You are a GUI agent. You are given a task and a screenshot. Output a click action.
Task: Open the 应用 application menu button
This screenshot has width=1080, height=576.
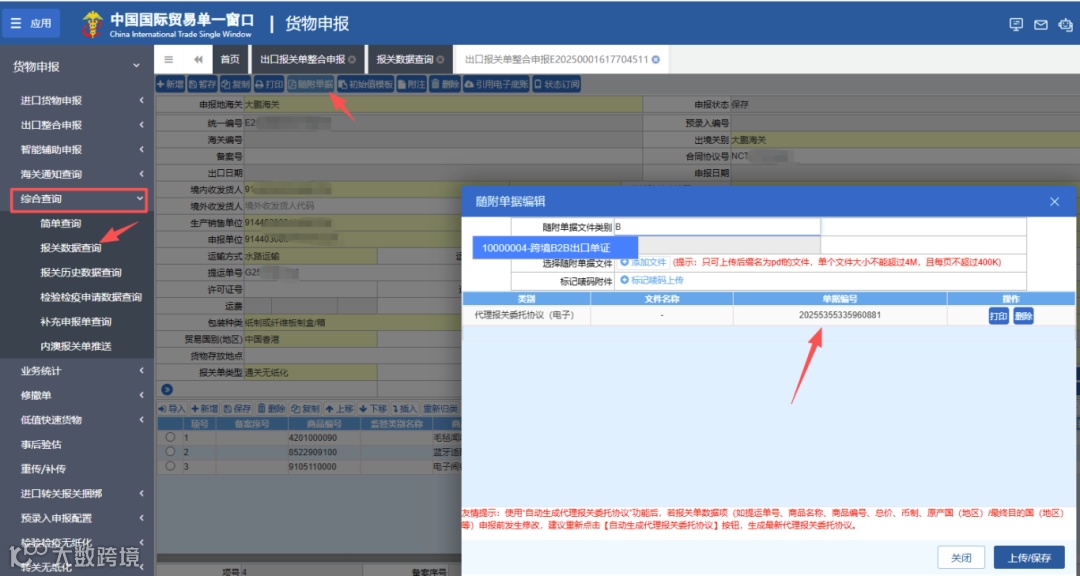tap(31, 23)
